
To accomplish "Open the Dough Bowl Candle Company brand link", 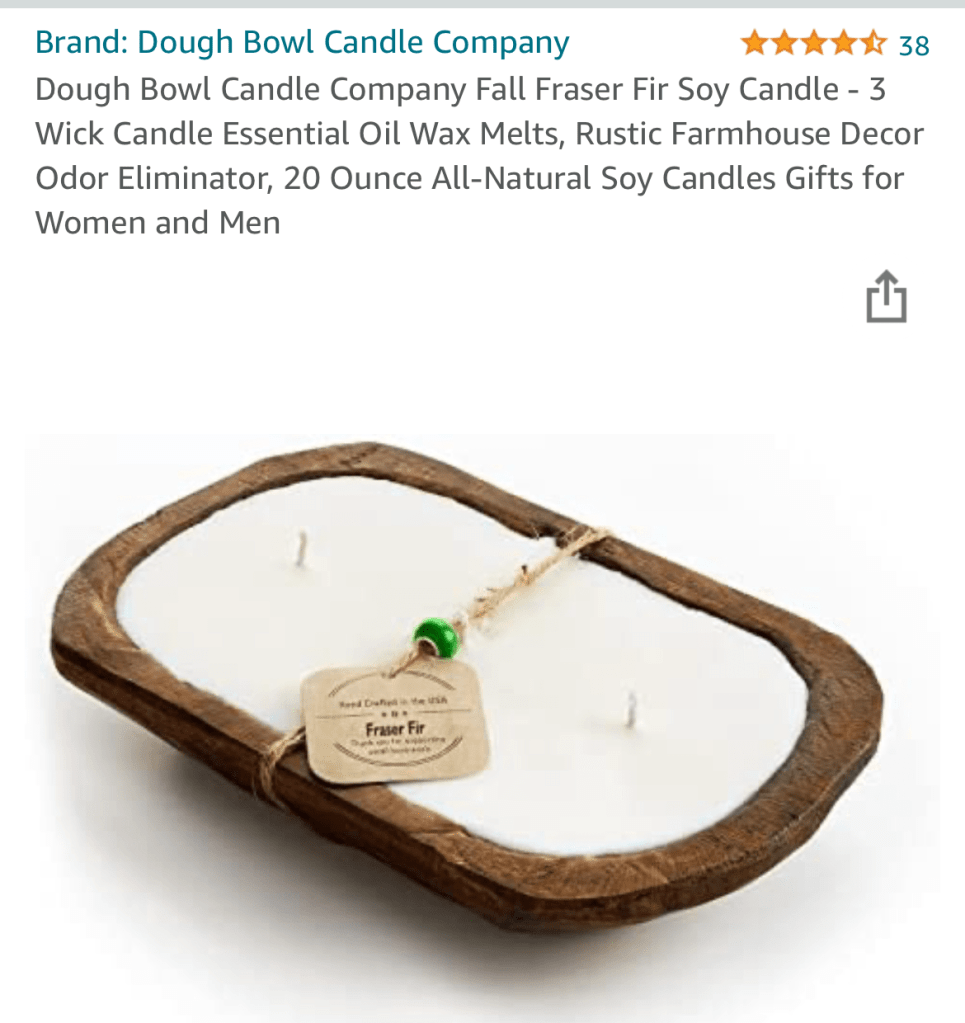I will pos(302,43).
